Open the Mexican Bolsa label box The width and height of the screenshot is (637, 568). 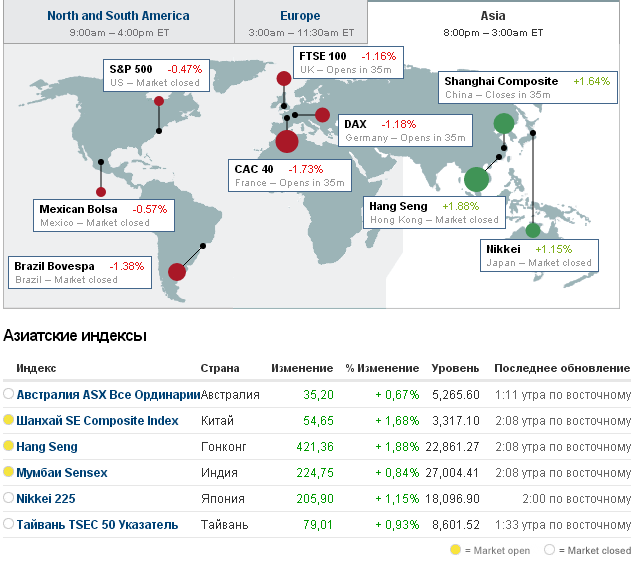pyautogui.click(x=104, y=215)
